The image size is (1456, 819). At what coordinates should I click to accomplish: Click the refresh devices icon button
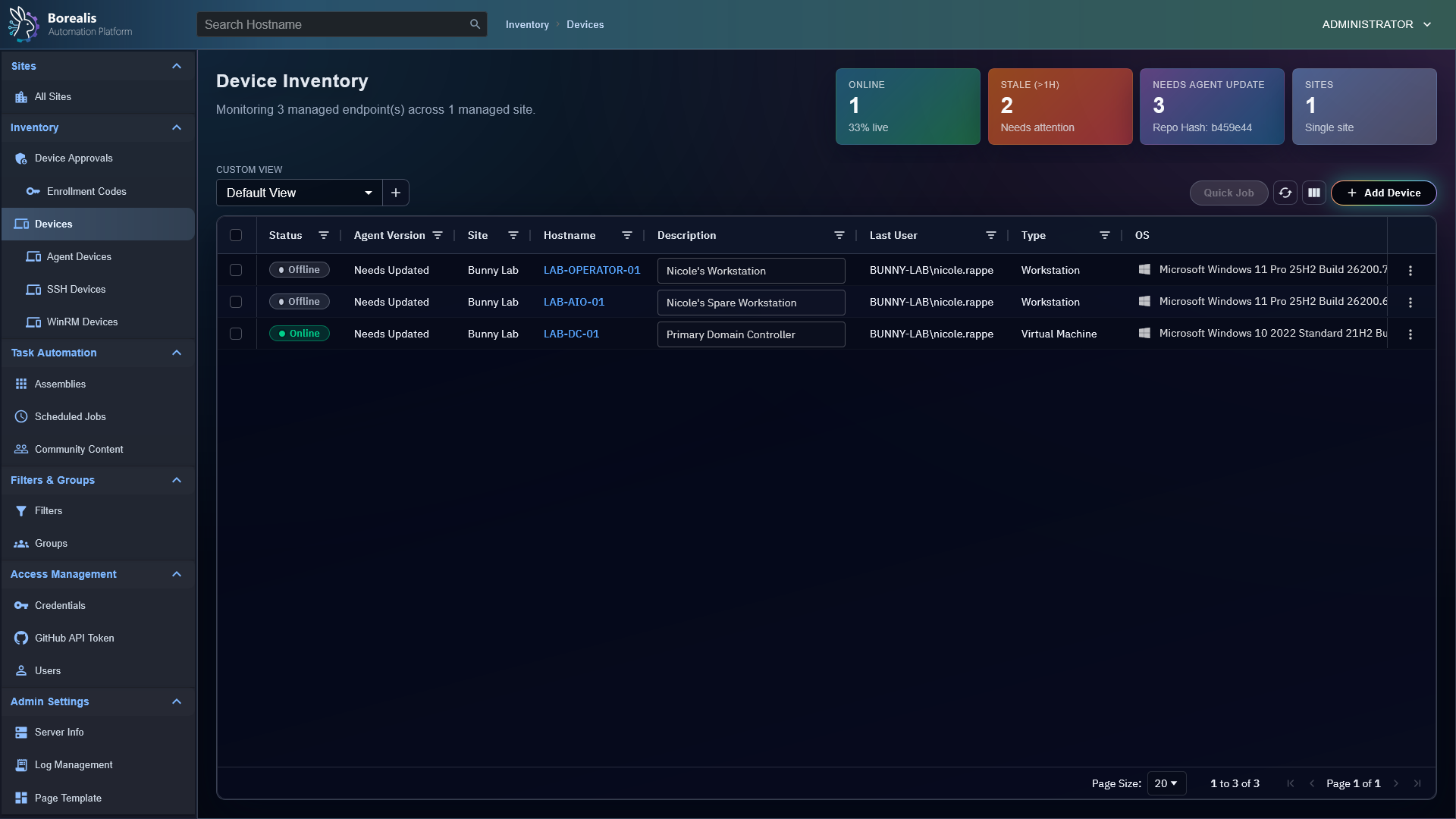pos(1285,193)
